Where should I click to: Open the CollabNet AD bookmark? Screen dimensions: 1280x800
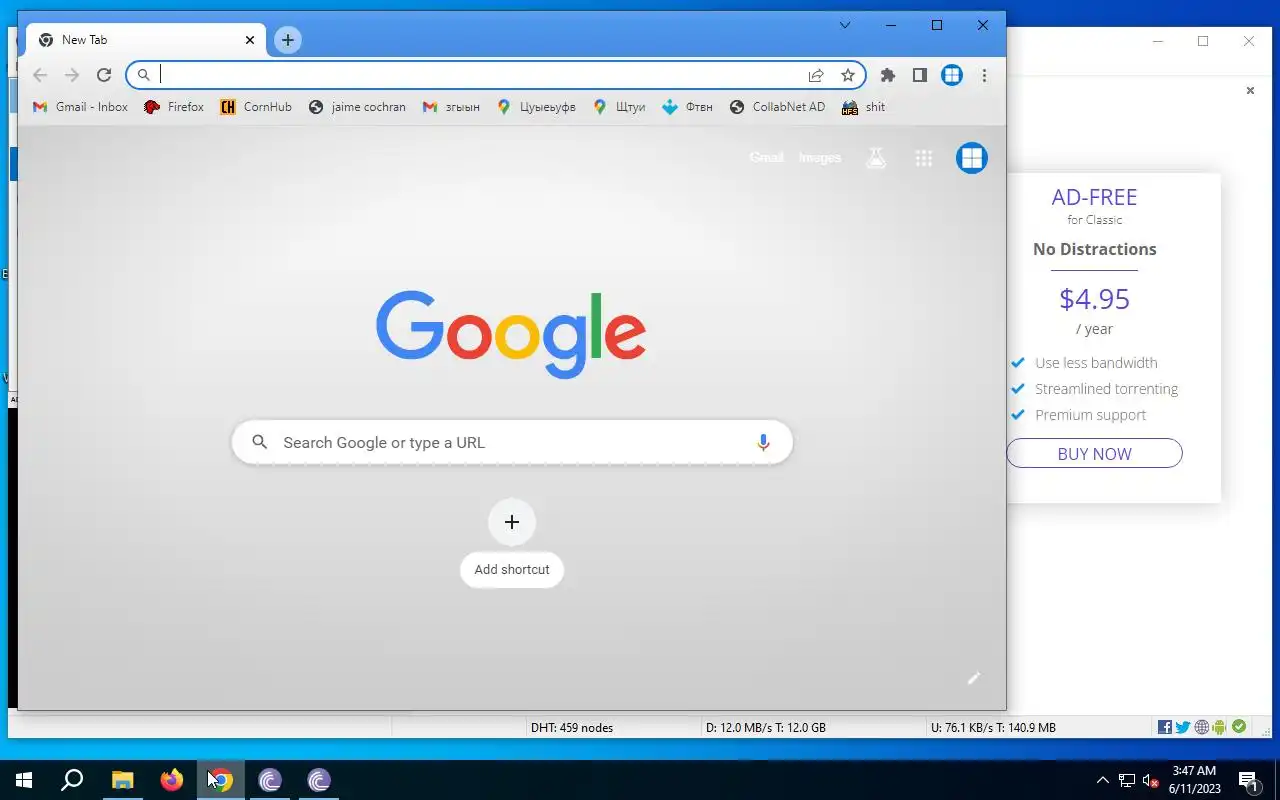[777, 107]
